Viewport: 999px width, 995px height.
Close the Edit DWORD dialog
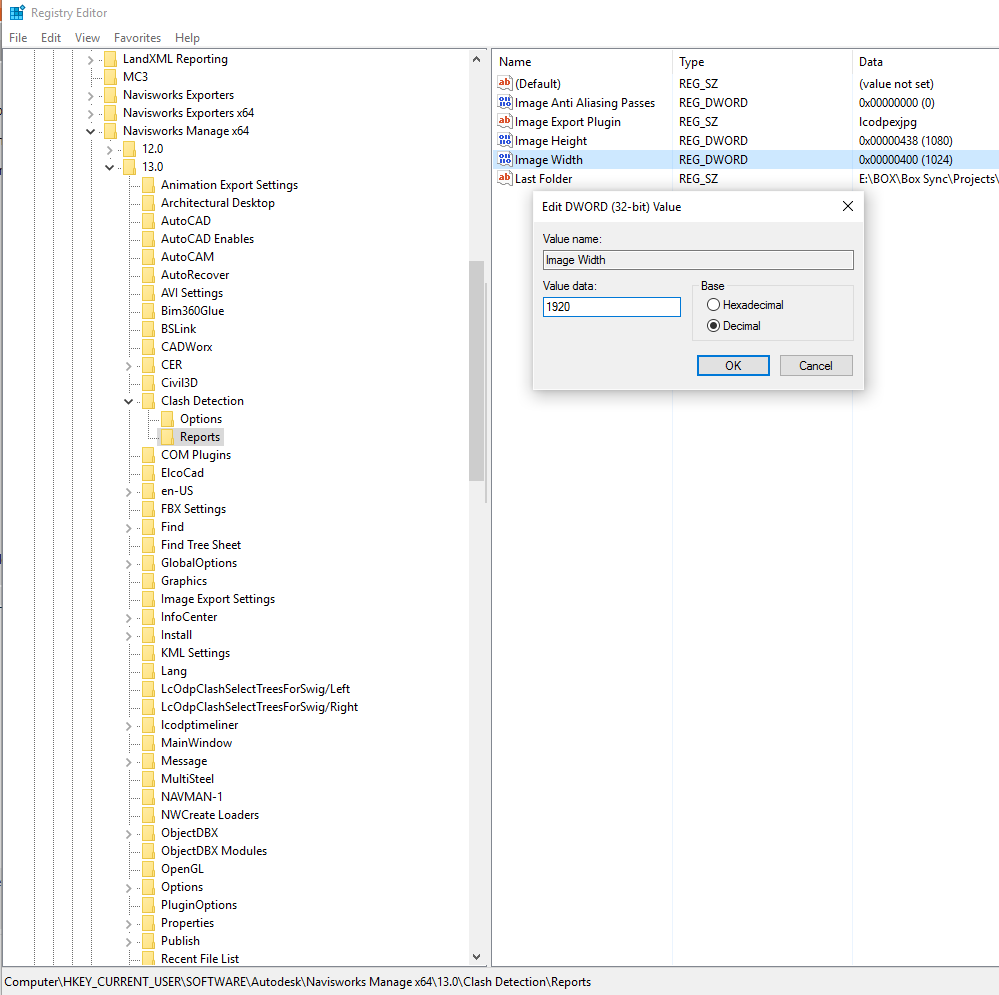click(x=847, y=206)
